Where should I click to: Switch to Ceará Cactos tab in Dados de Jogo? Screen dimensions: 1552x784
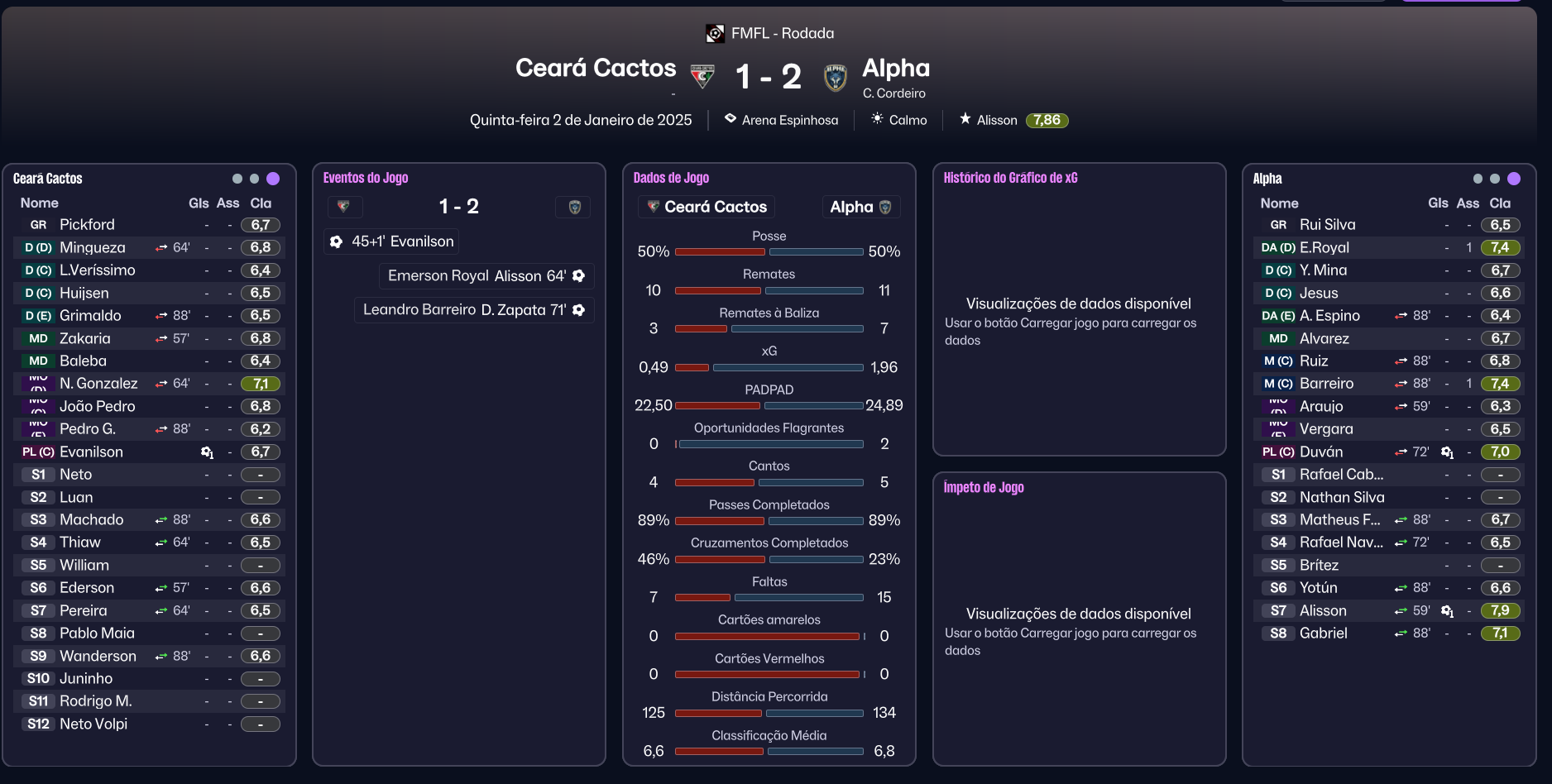[707, 207]
